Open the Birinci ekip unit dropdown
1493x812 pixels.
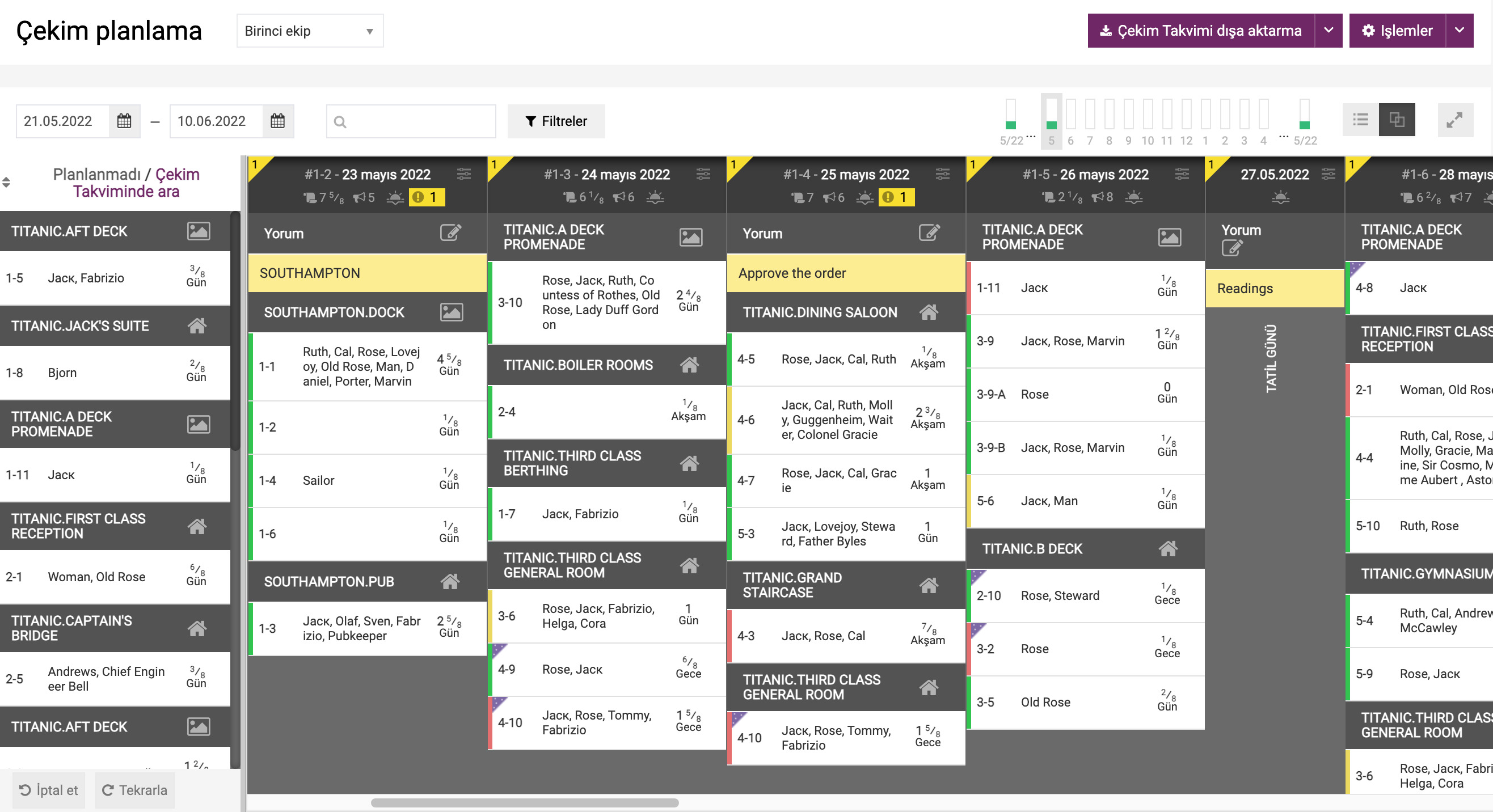tap(310, 31)
